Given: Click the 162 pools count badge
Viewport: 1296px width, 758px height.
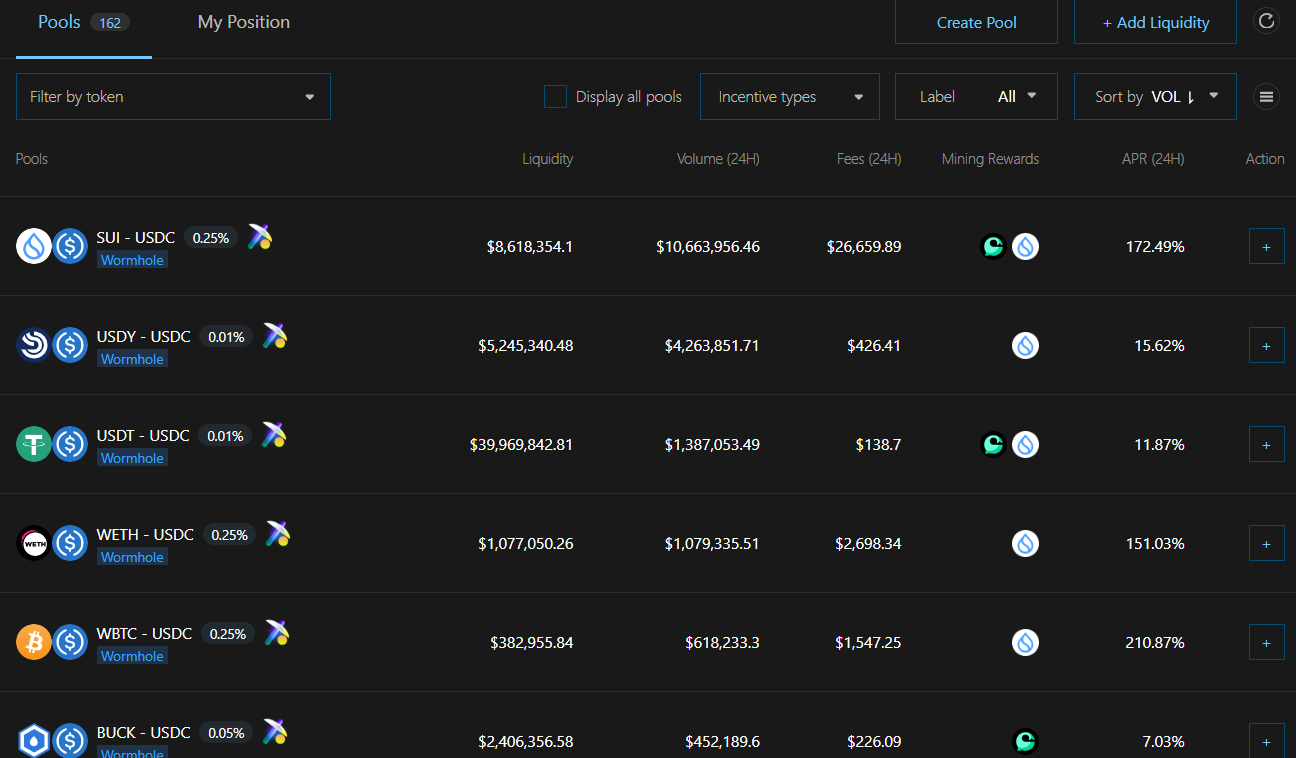Looking at the screenshot, I should click(x=110, y=23).
